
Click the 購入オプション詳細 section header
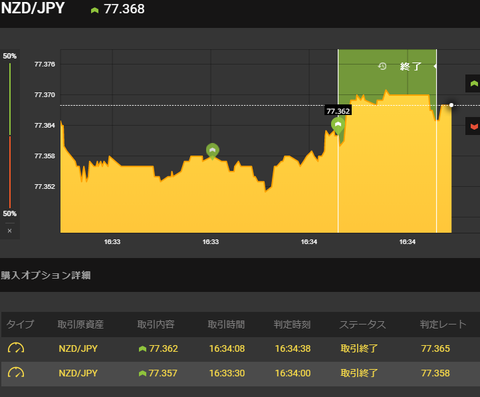coord(46,275)
